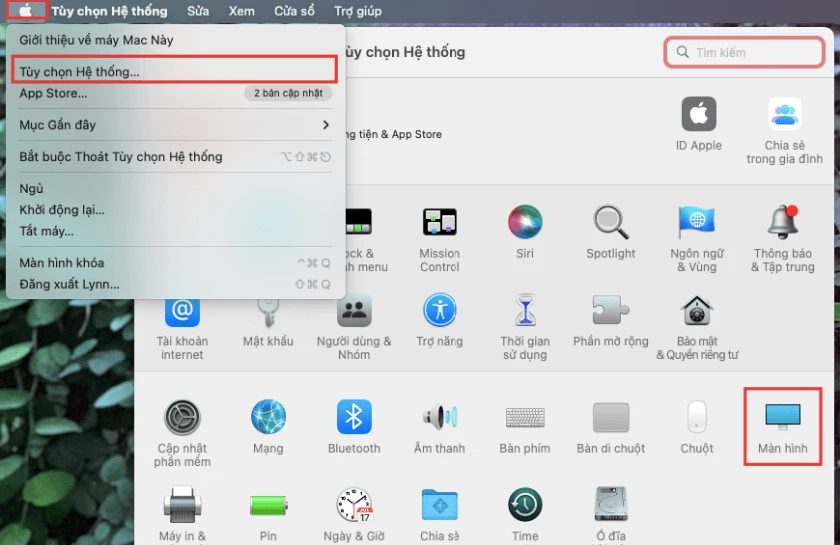
Task: Click the Tìm kiếm search field
Action: click(744, 52)
